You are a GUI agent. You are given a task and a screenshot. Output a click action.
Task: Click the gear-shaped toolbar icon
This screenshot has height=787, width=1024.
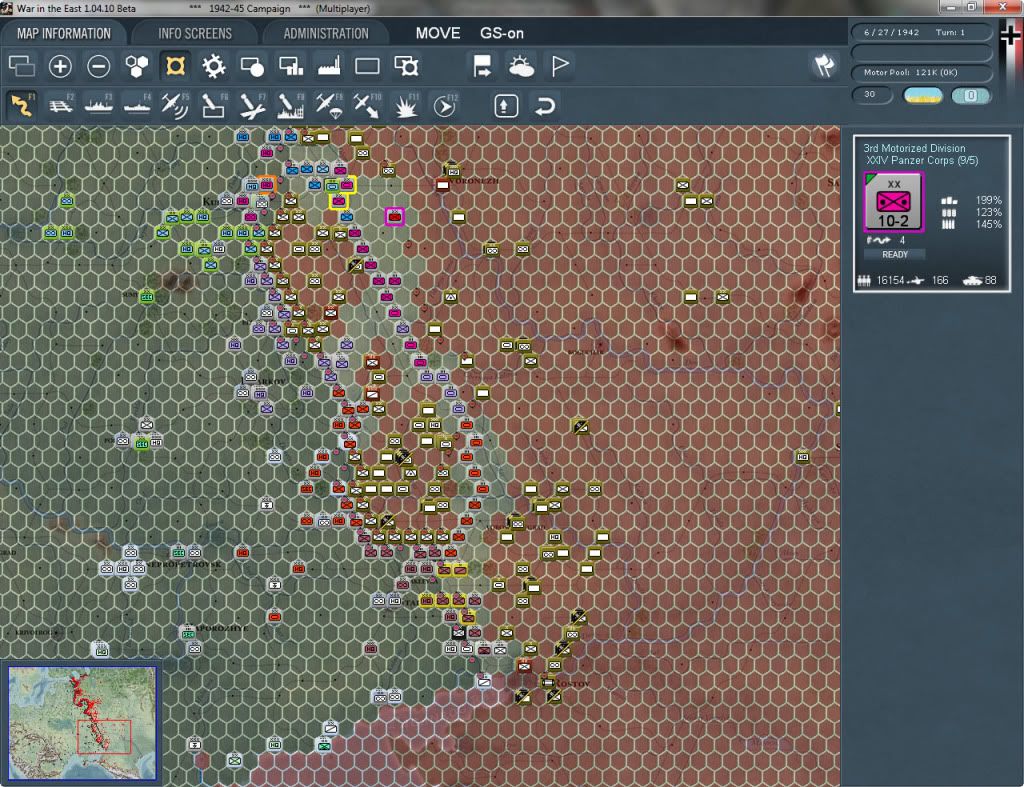pyautogui.click(x=214, y=66)
